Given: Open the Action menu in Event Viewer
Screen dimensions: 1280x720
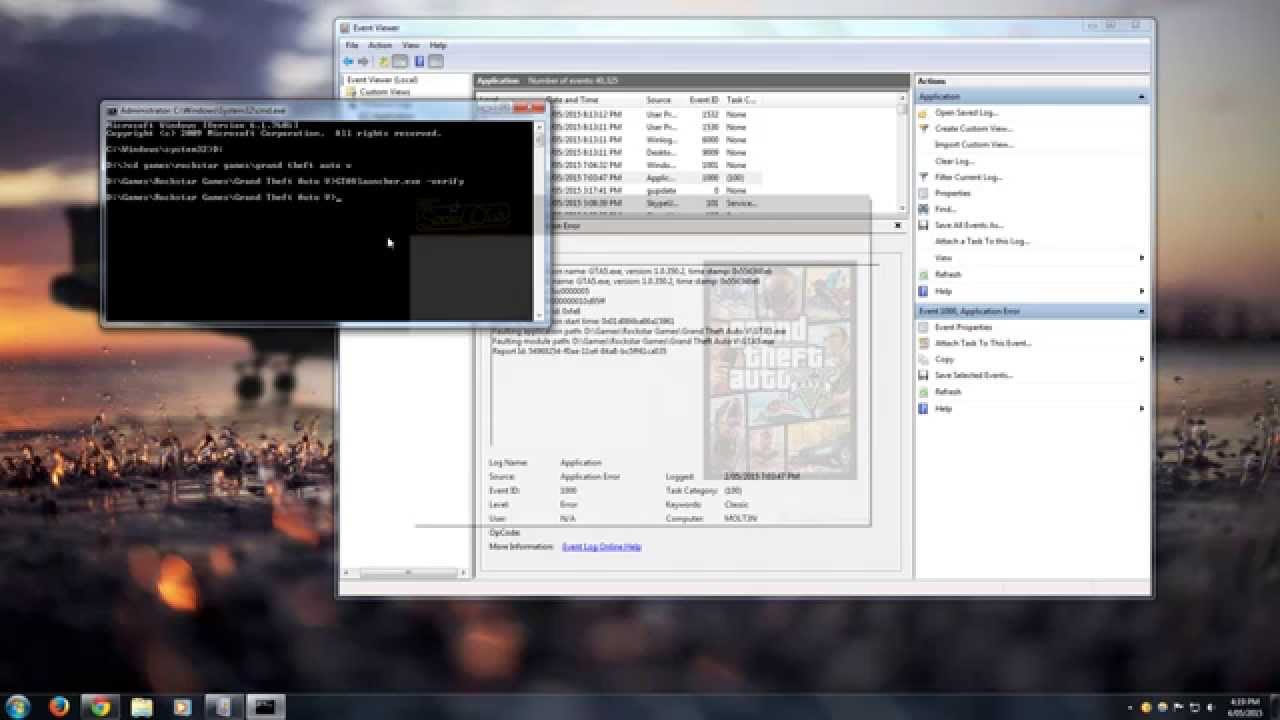Looking at the screenshot, I should pyautogui.click(x=380, y=45).
